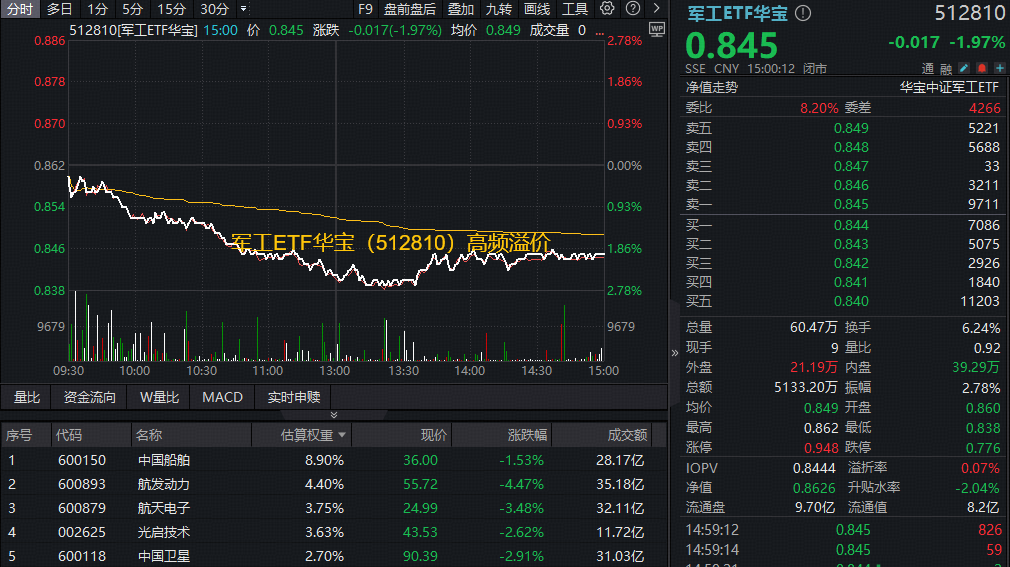
Task: Toggle 盘前盘后 pre/post market display
Action: (x=410, y=9)
